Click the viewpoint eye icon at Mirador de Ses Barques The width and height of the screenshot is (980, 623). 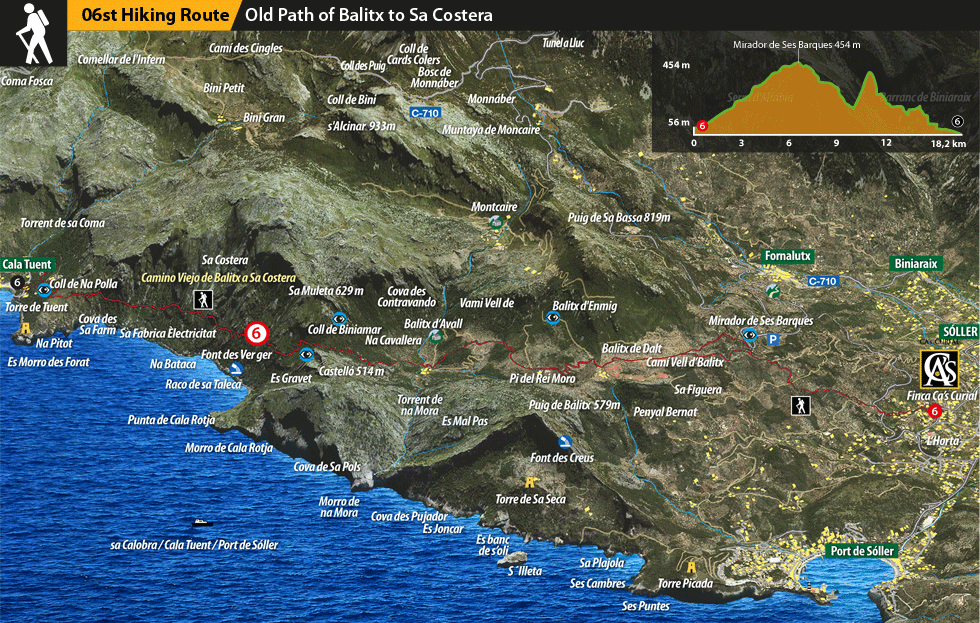pyautogui.click(x=750, y=335)
